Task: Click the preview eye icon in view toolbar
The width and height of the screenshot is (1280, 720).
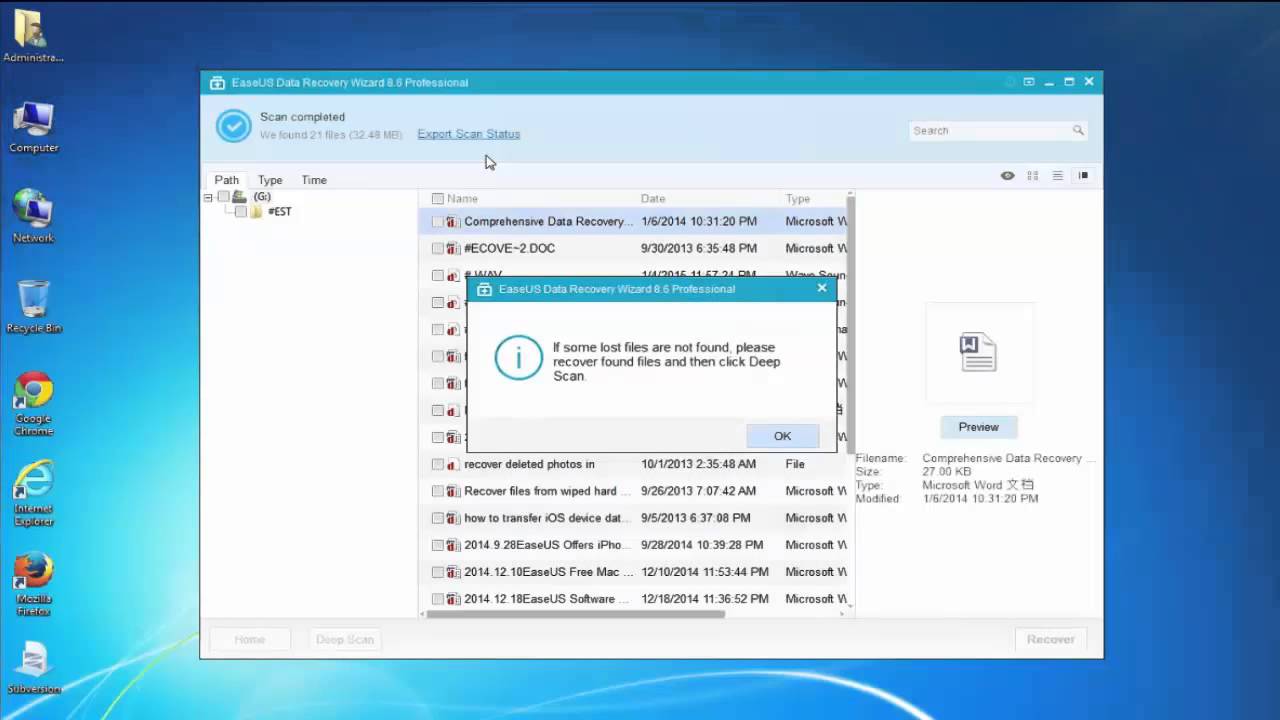Action: pyautogui.click(x=1007, y=176)
